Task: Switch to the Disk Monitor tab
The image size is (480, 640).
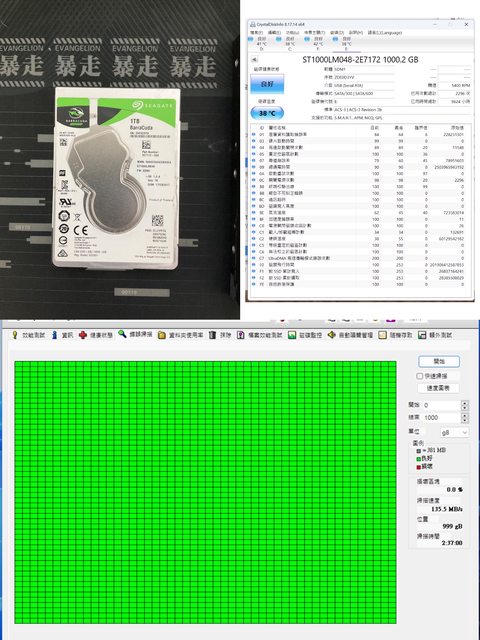Action: click(x=305, y=335)
